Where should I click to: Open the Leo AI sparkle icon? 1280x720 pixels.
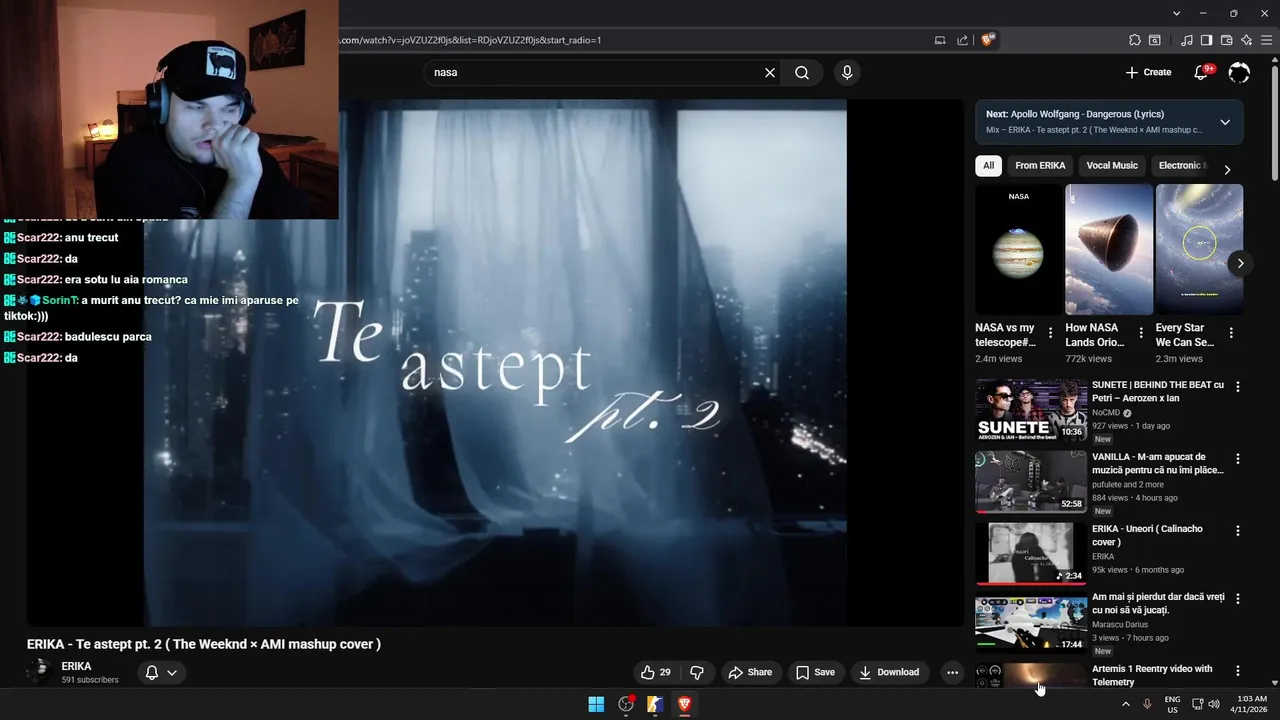[x=1246, y=40]
